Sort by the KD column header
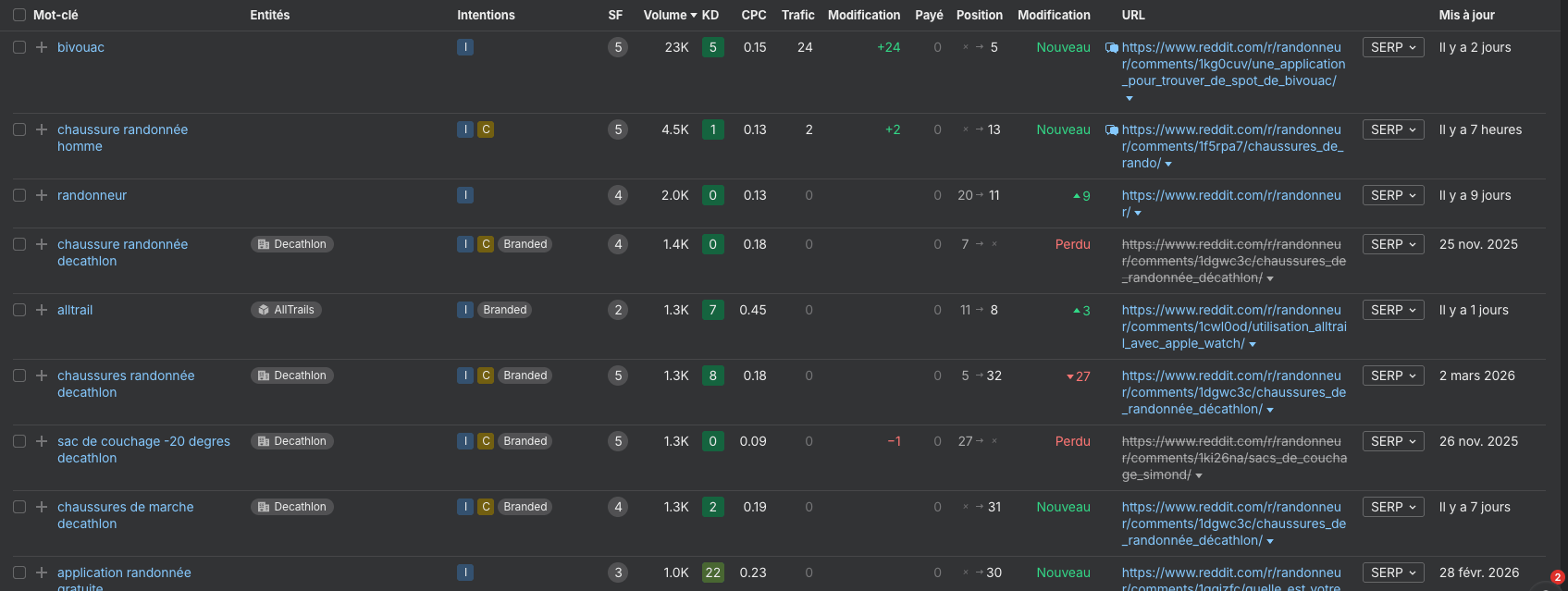Viewport: 1568px width, 591px height. pos(710,15)
